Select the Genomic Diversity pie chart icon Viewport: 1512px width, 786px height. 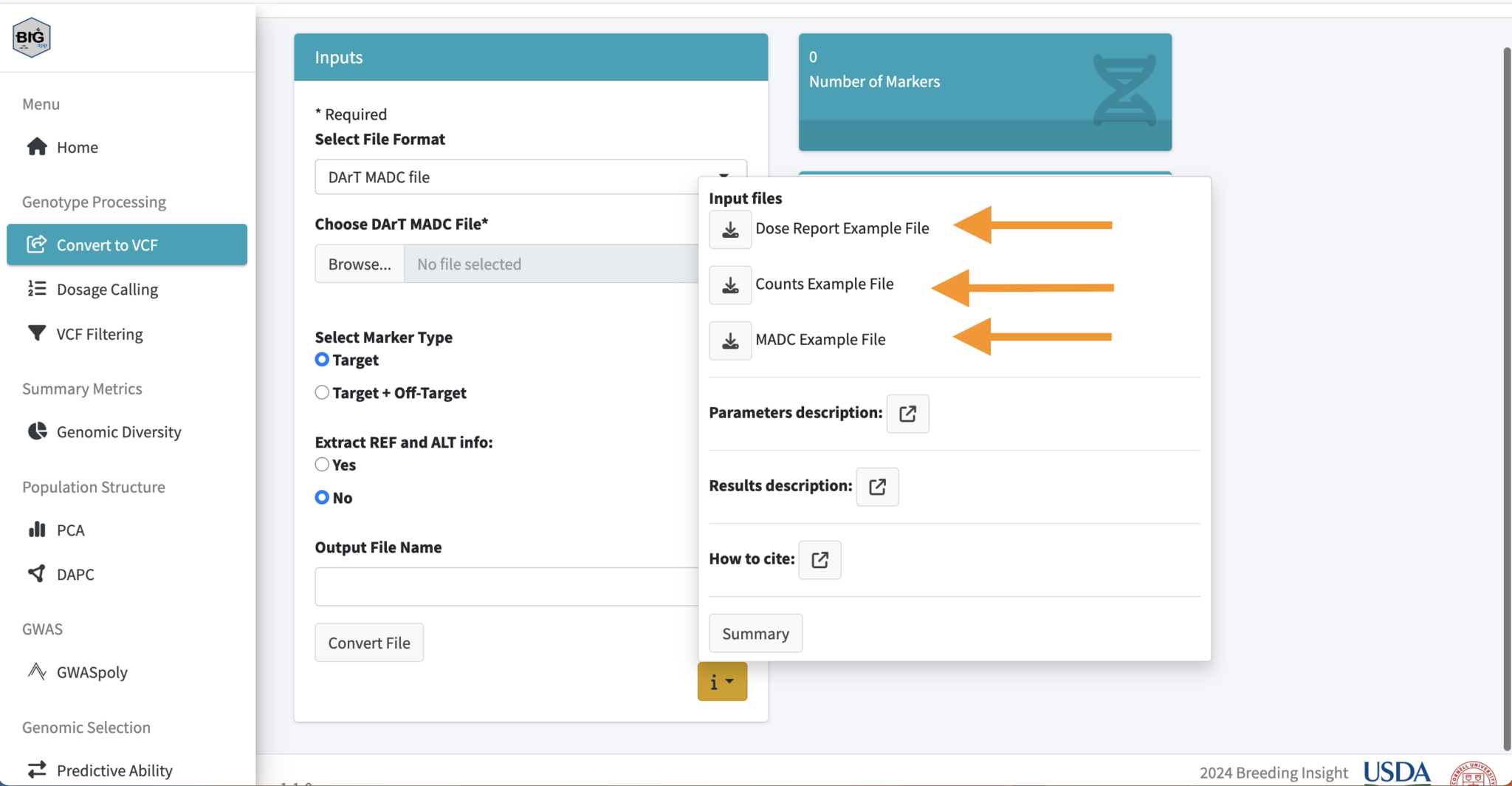coord(36,431)
